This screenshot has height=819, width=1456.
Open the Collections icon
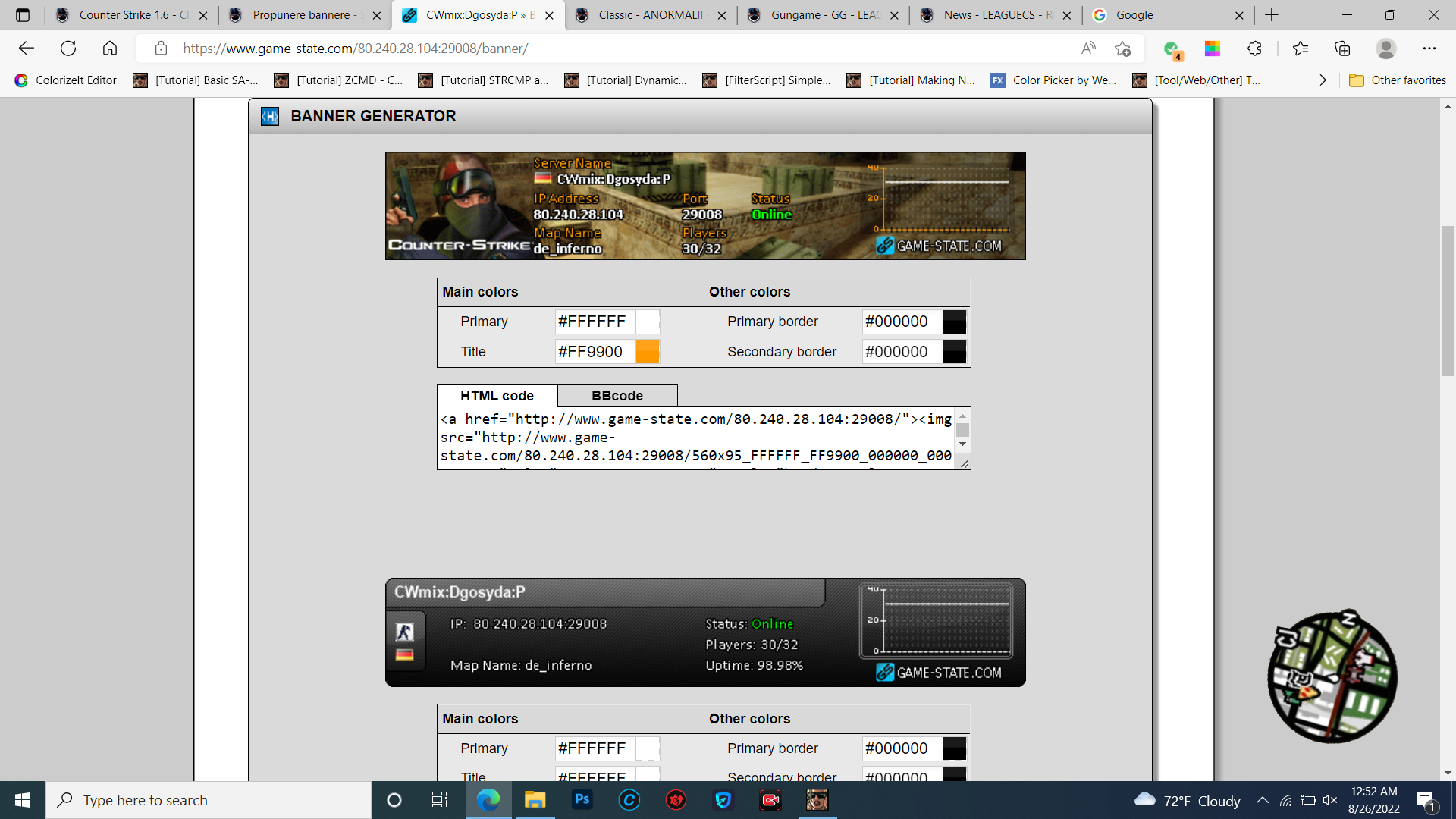pos(1342,49)
